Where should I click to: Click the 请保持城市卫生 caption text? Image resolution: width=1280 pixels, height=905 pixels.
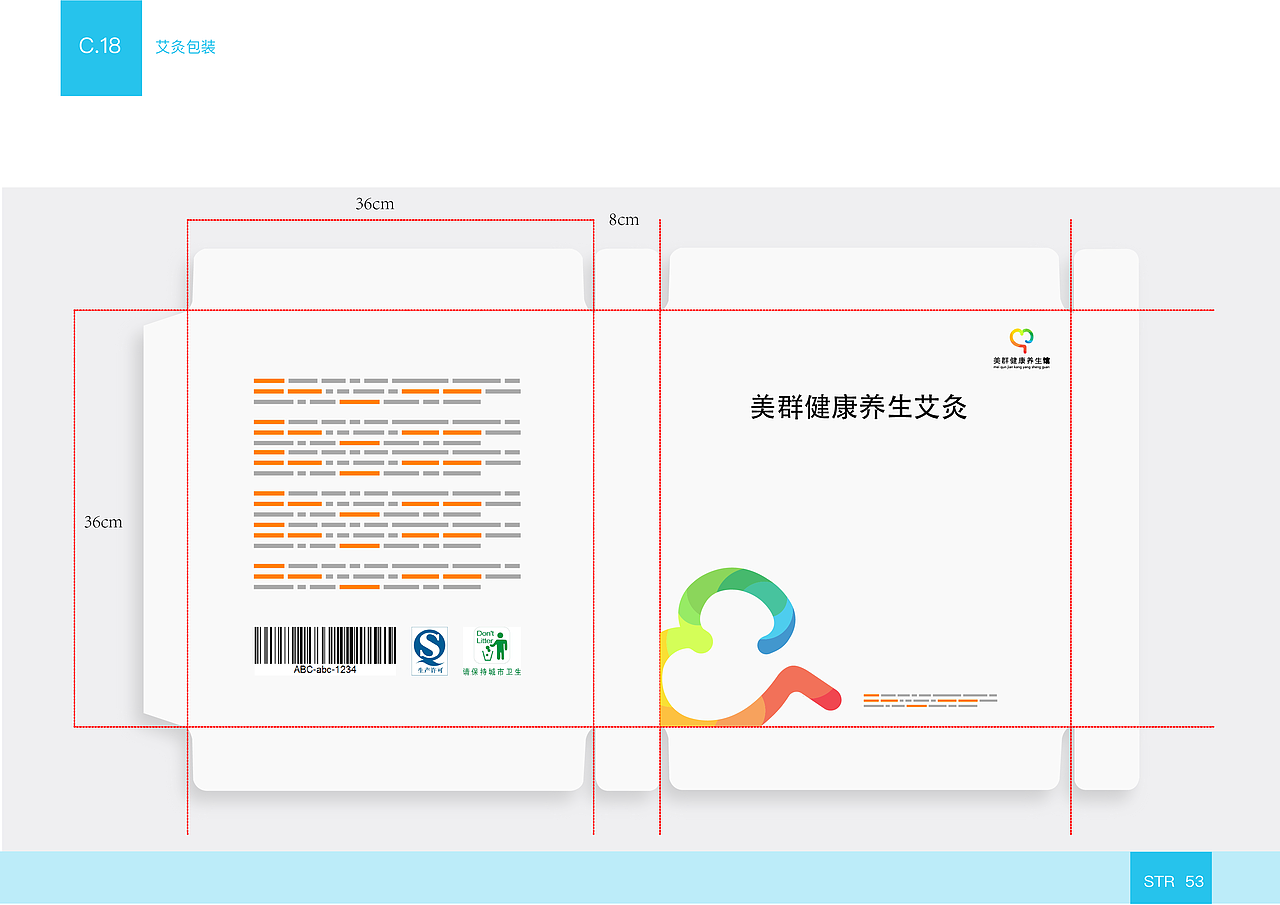[492, 672]
